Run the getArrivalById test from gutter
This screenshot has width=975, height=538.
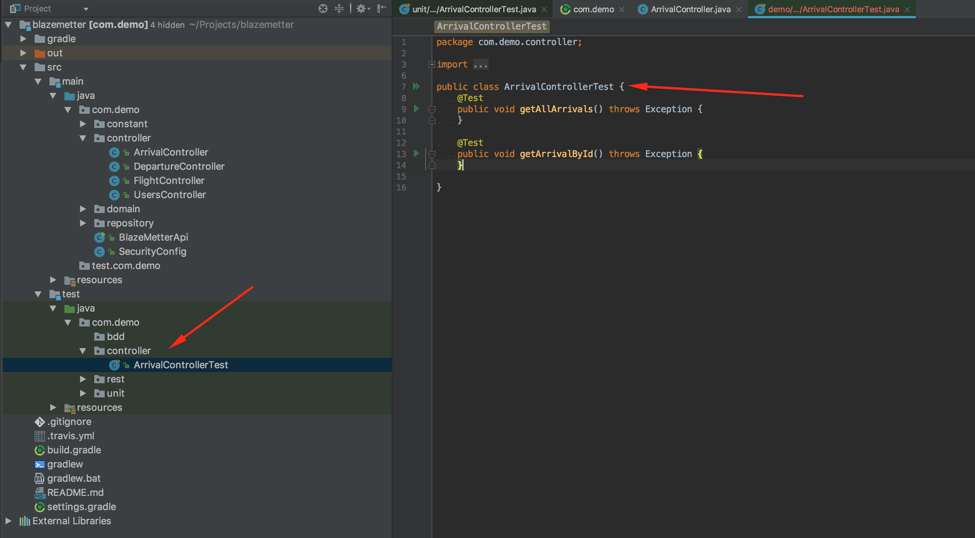417,154
